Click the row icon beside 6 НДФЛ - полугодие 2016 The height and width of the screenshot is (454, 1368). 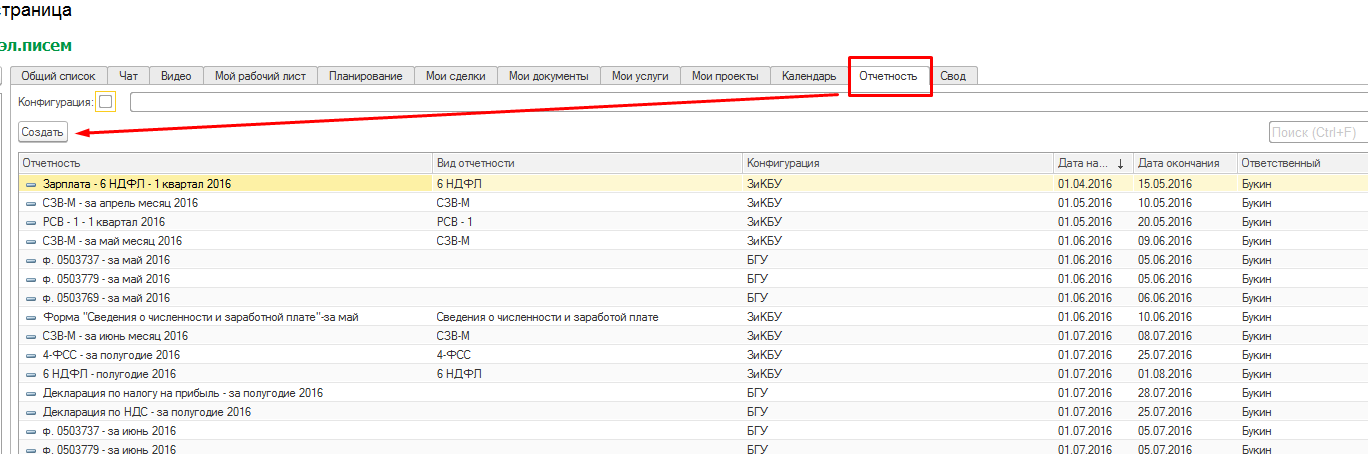click(x=31, y=374)
